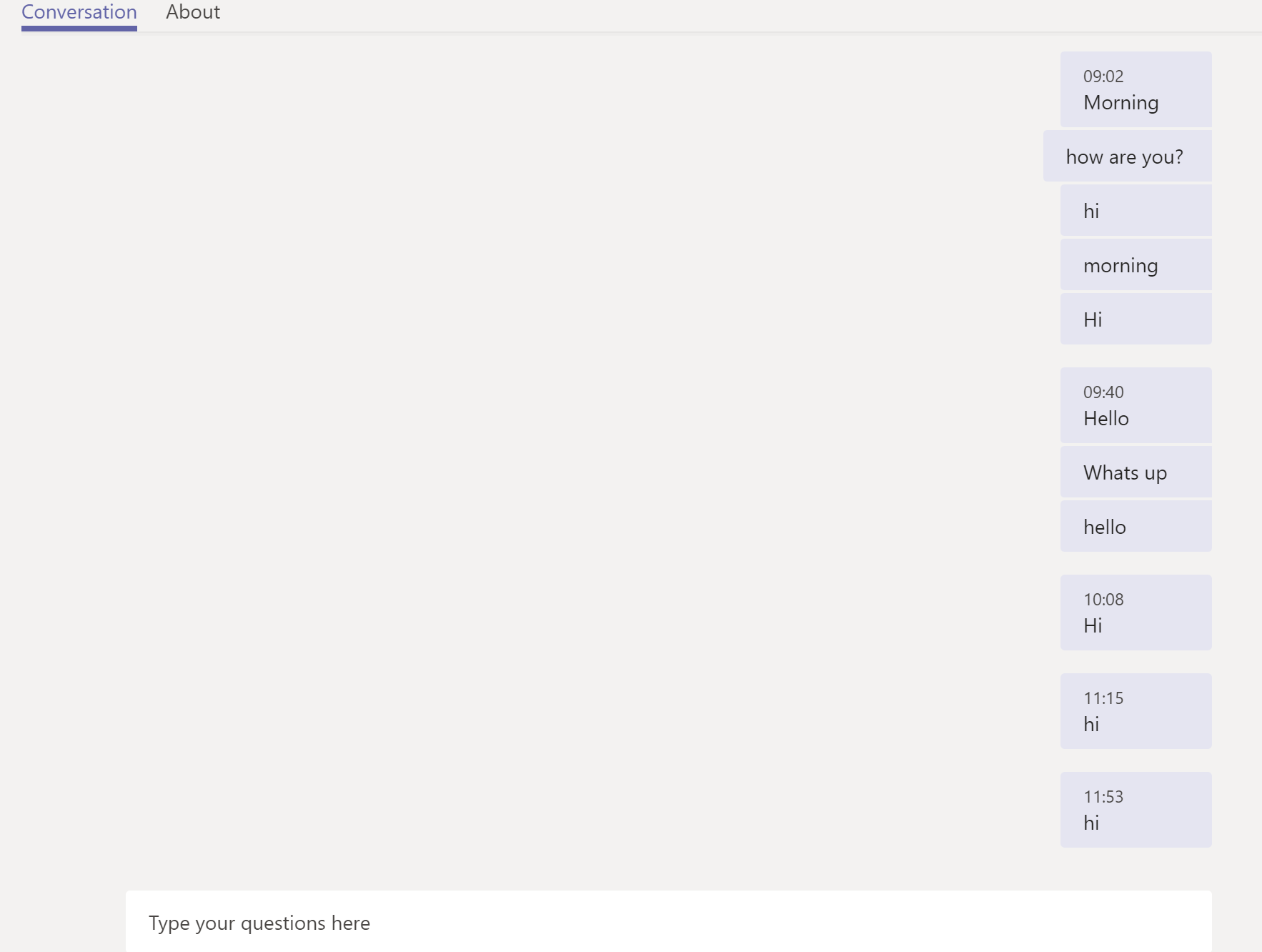Open the About tab
Image resolution: width=1262 pixels, height=952 pixels.
coord(193,13)
